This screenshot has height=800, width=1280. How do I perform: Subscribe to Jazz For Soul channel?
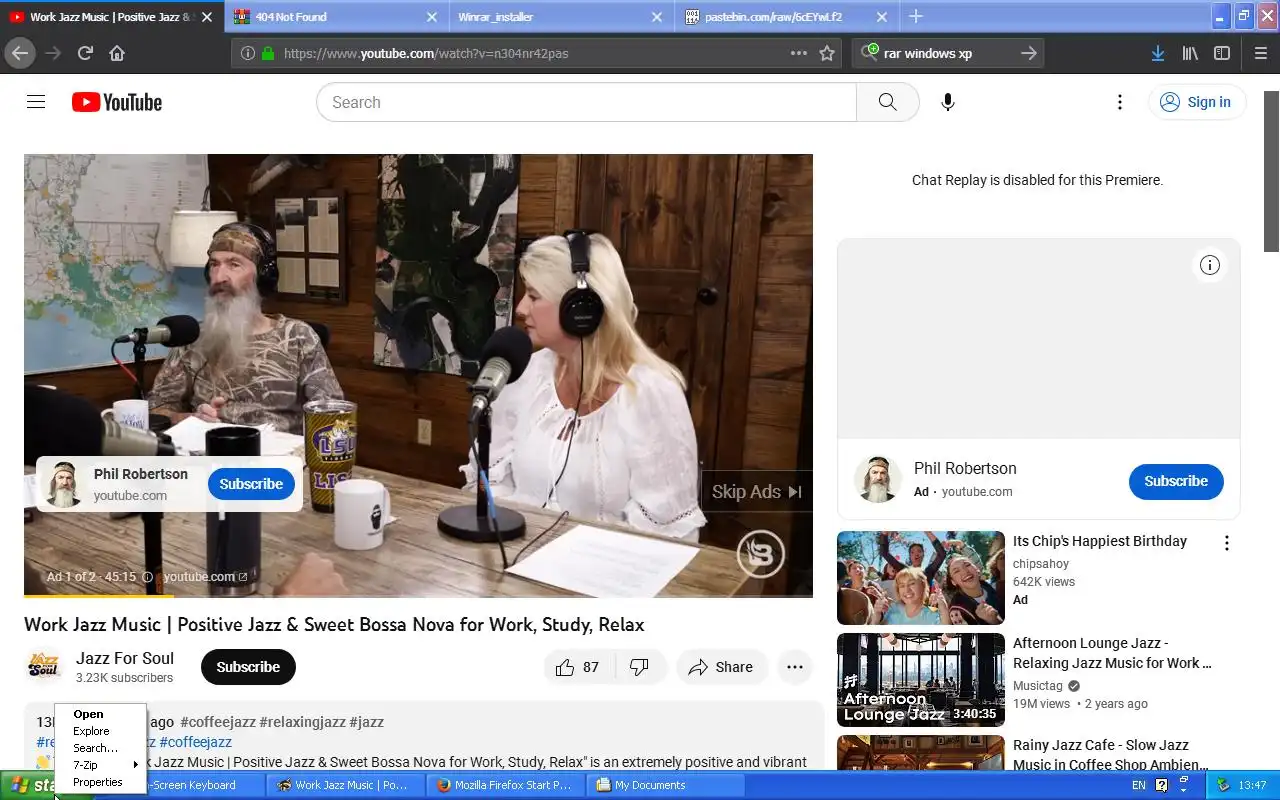coord(248,667)
